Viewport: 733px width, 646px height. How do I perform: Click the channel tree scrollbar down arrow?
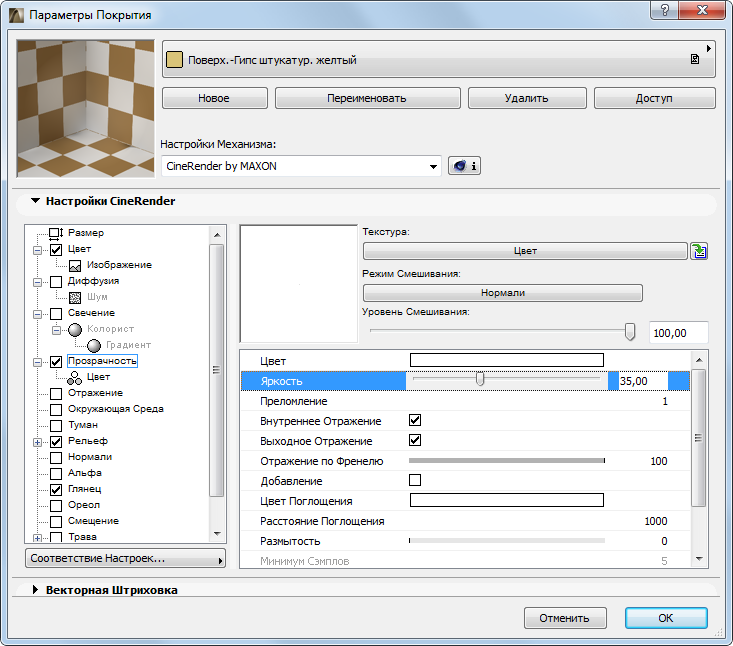pos(217,534)
